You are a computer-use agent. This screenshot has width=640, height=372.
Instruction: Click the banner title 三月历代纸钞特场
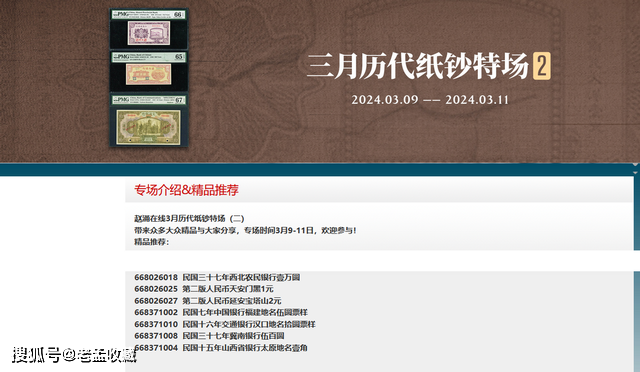tap(418, 66)
